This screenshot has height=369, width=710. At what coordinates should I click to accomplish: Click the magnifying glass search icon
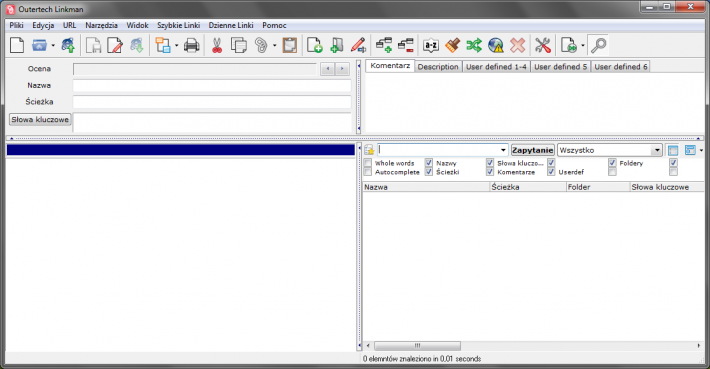[x=599, y=45]
